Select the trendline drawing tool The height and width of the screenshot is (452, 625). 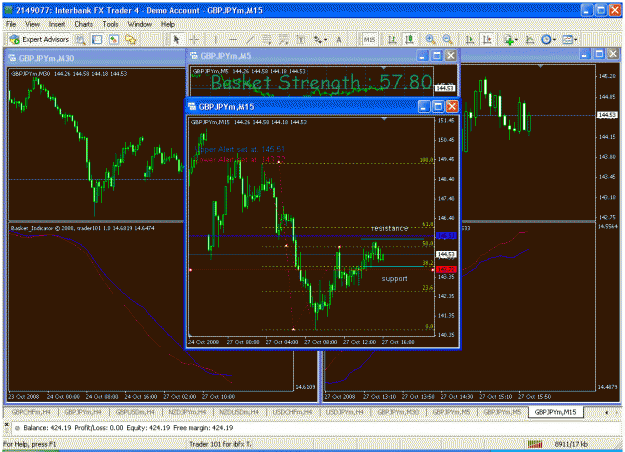click(250, 39)
